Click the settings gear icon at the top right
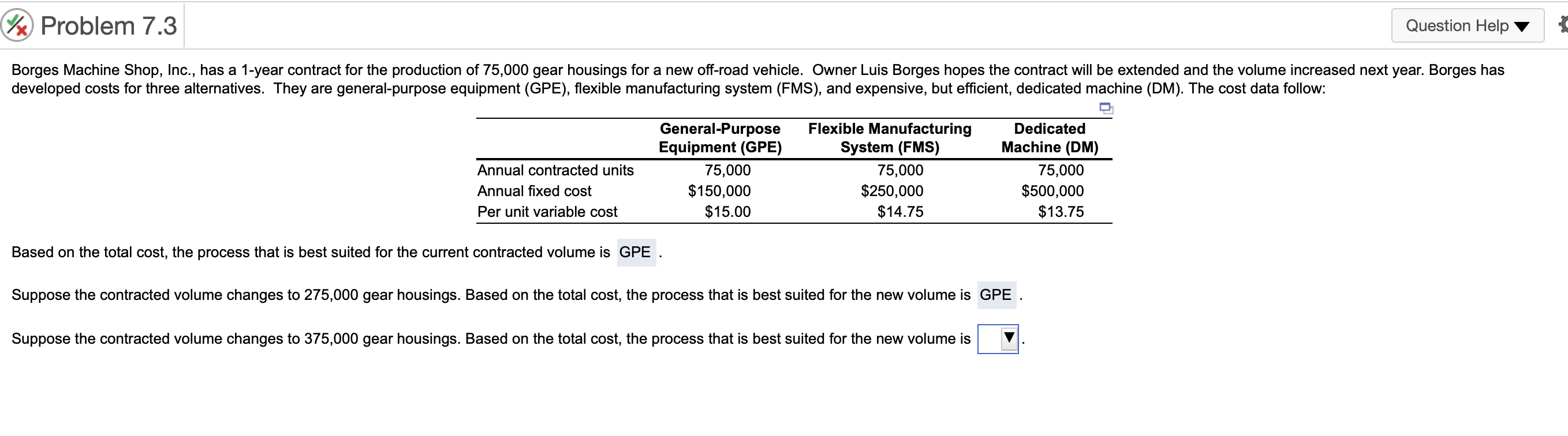 [1563, 25]
